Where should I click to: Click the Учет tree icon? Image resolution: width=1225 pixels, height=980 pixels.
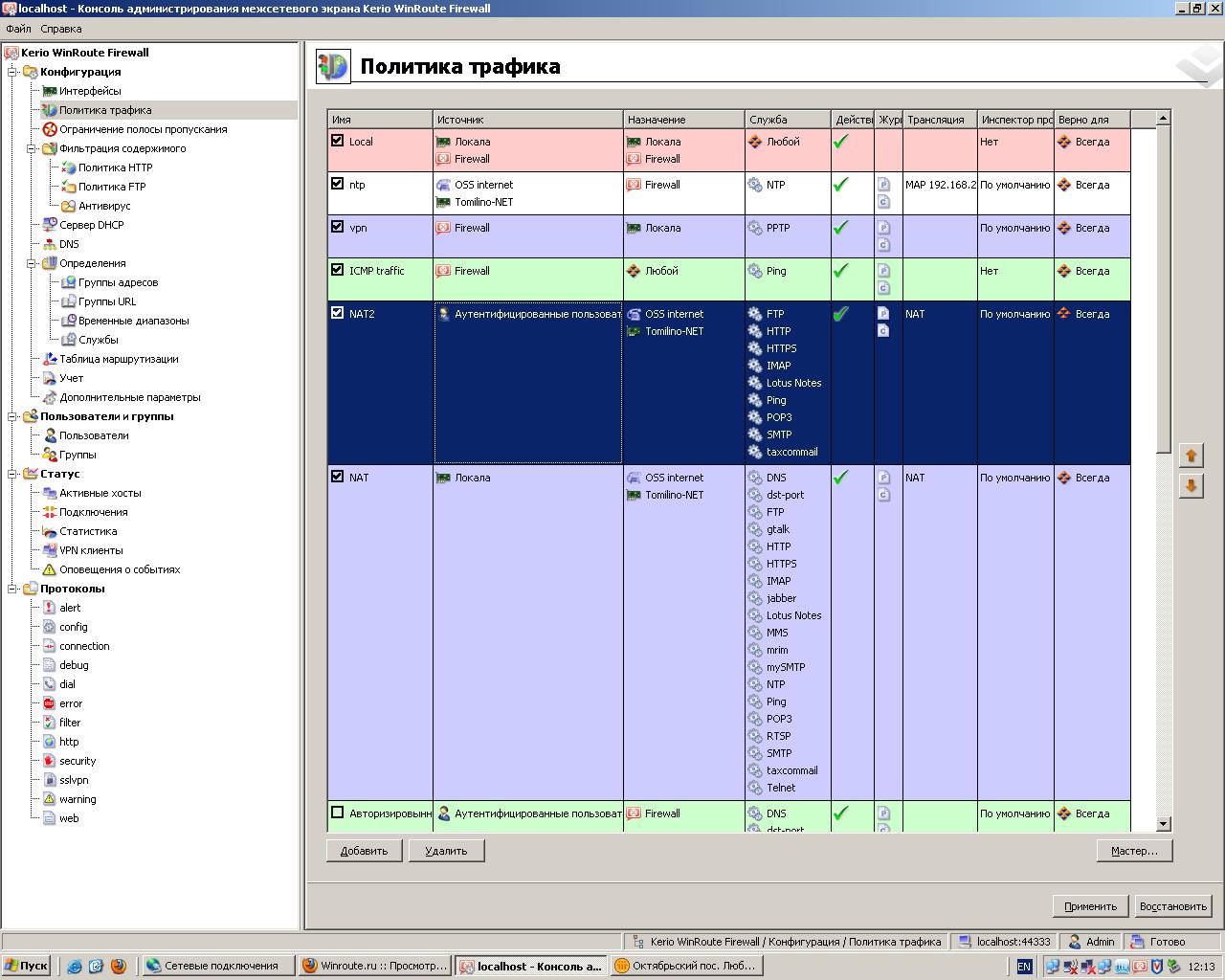[50, 378]
